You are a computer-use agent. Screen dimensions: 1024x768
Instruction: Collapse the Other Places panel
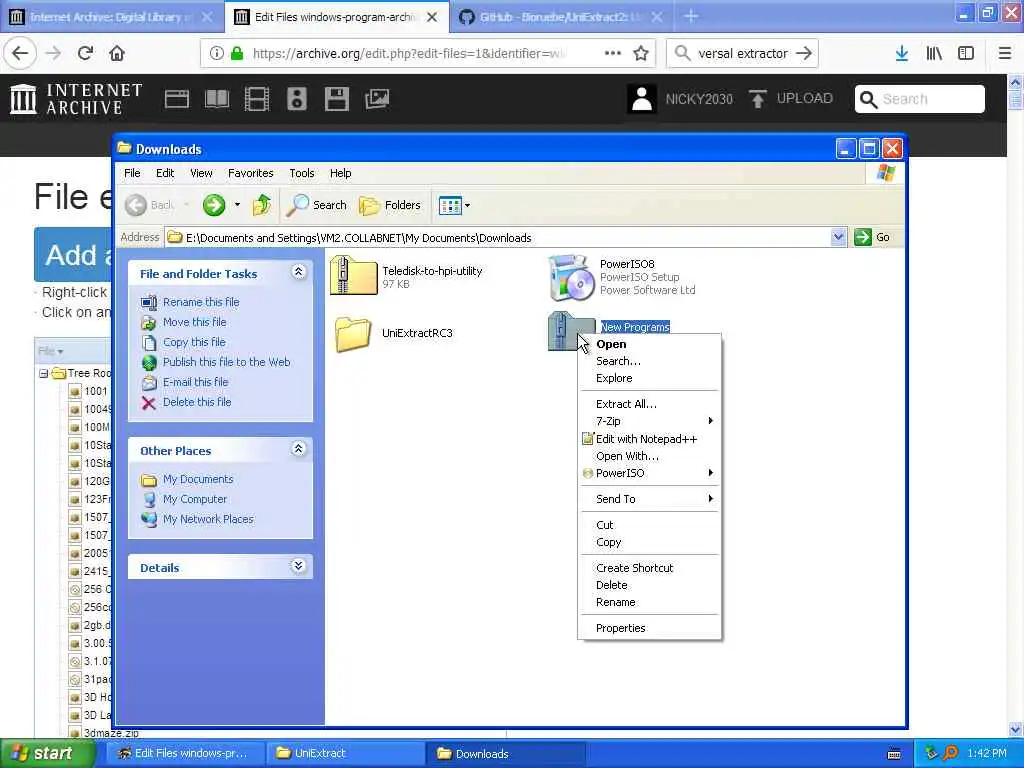point(298,449)
